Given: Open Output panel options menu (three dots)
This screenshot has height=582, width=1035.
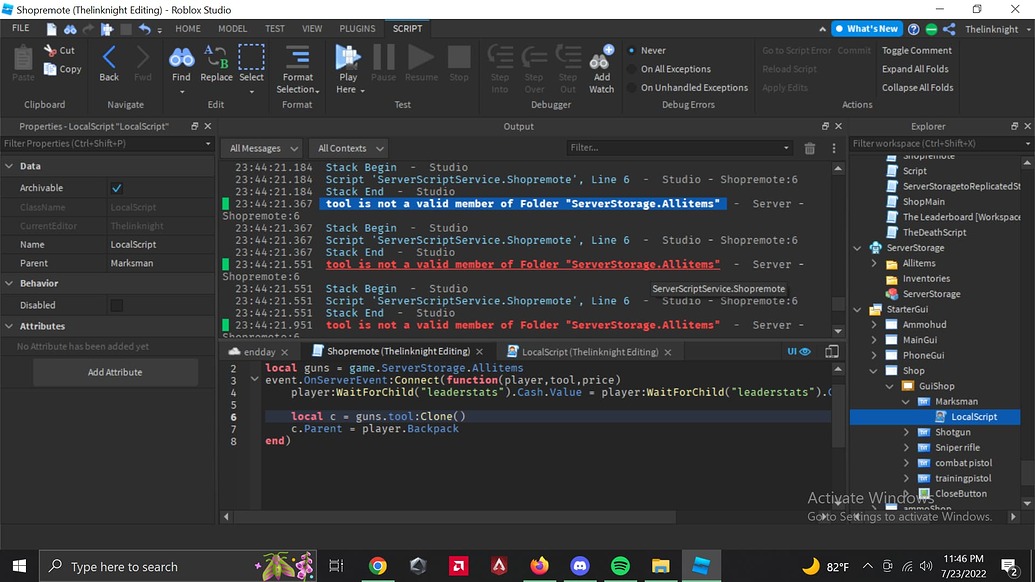Looking at the screenshot, I should (x=834, y=148).
